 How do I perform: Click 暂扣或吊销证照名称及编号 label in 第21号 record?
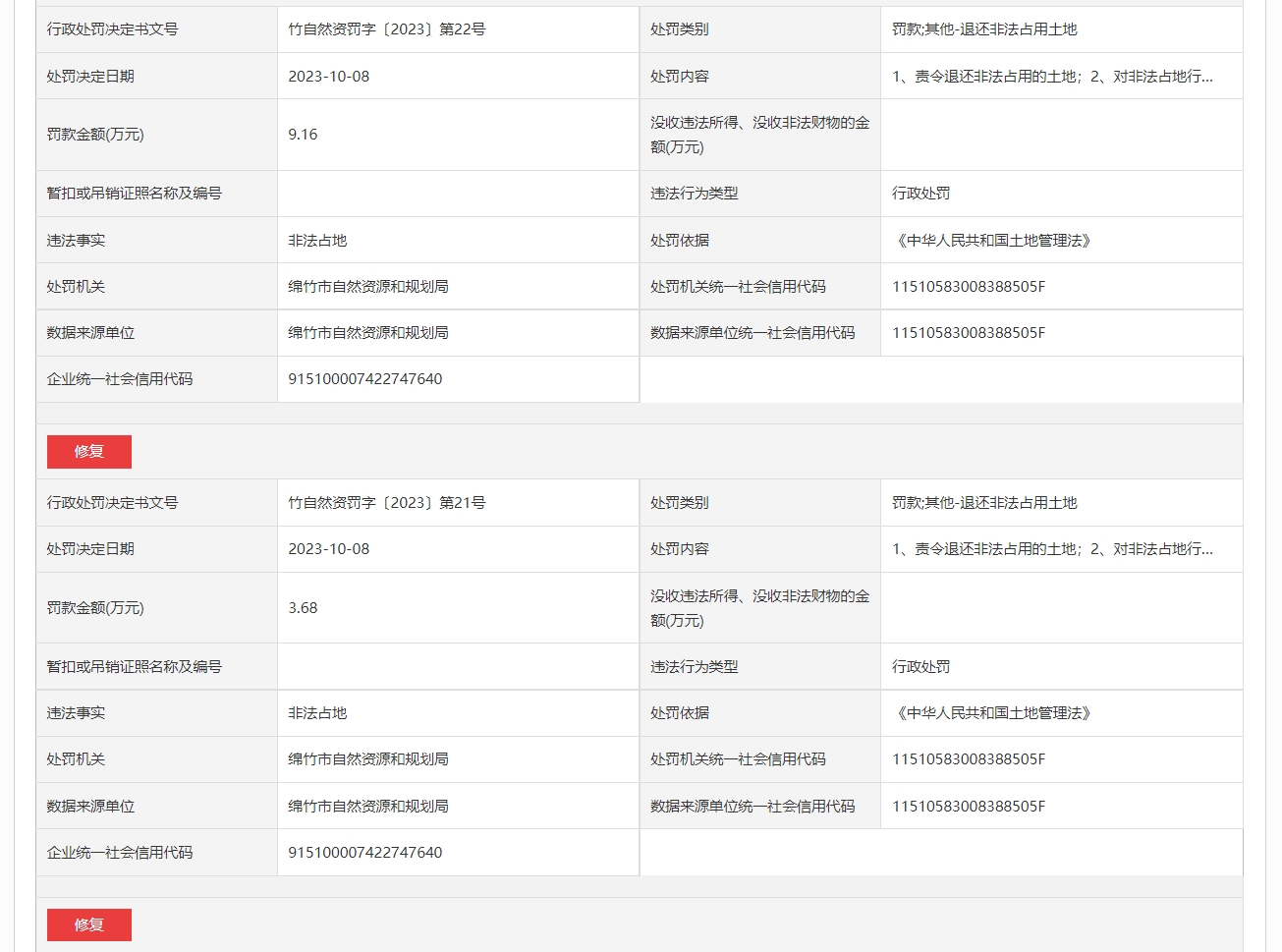pos(134,667)
